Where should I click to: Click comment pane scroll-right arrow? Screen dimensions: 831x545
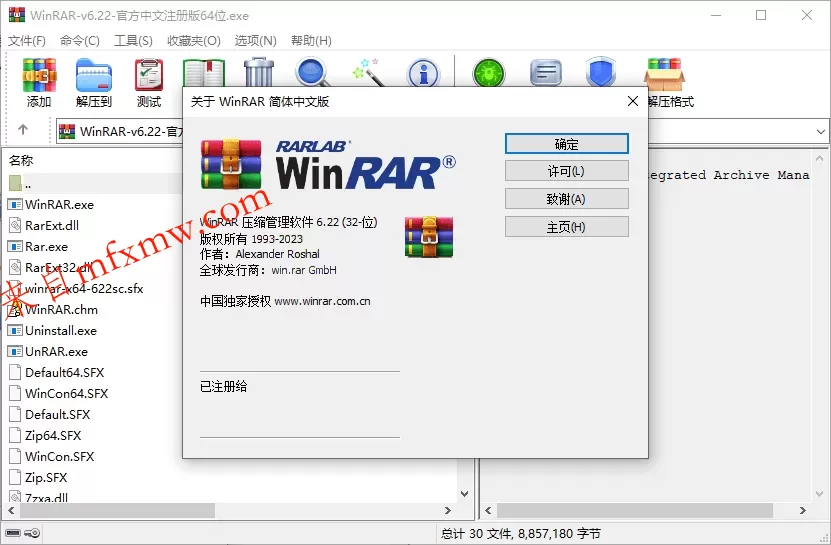pos(803,511)
